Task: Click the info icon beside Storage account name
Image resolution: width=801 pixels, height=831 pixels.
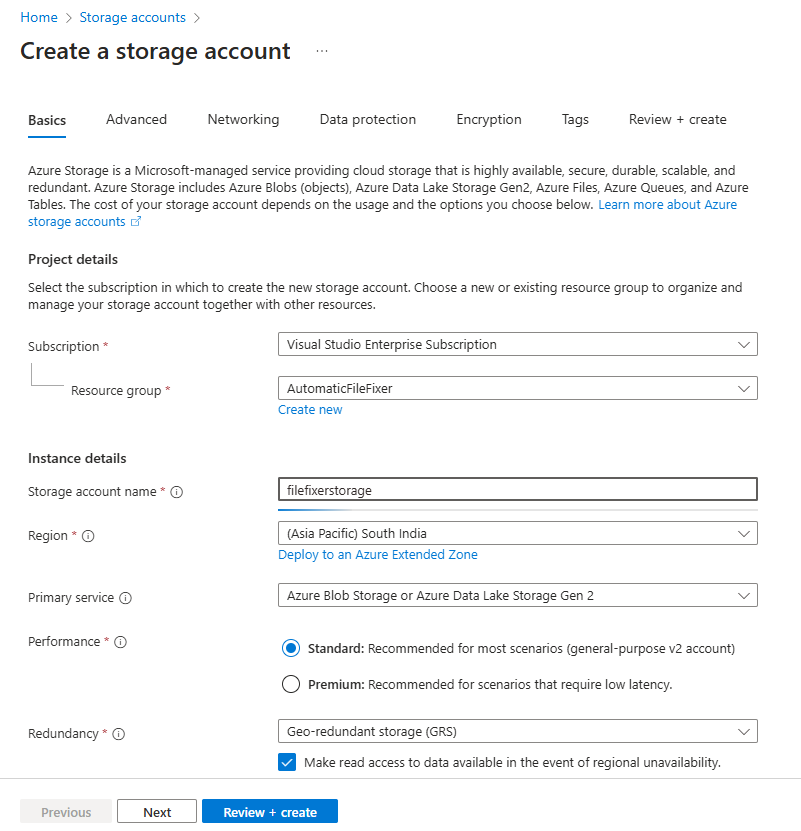Action: pyautogui.click(x=177, y=492)
